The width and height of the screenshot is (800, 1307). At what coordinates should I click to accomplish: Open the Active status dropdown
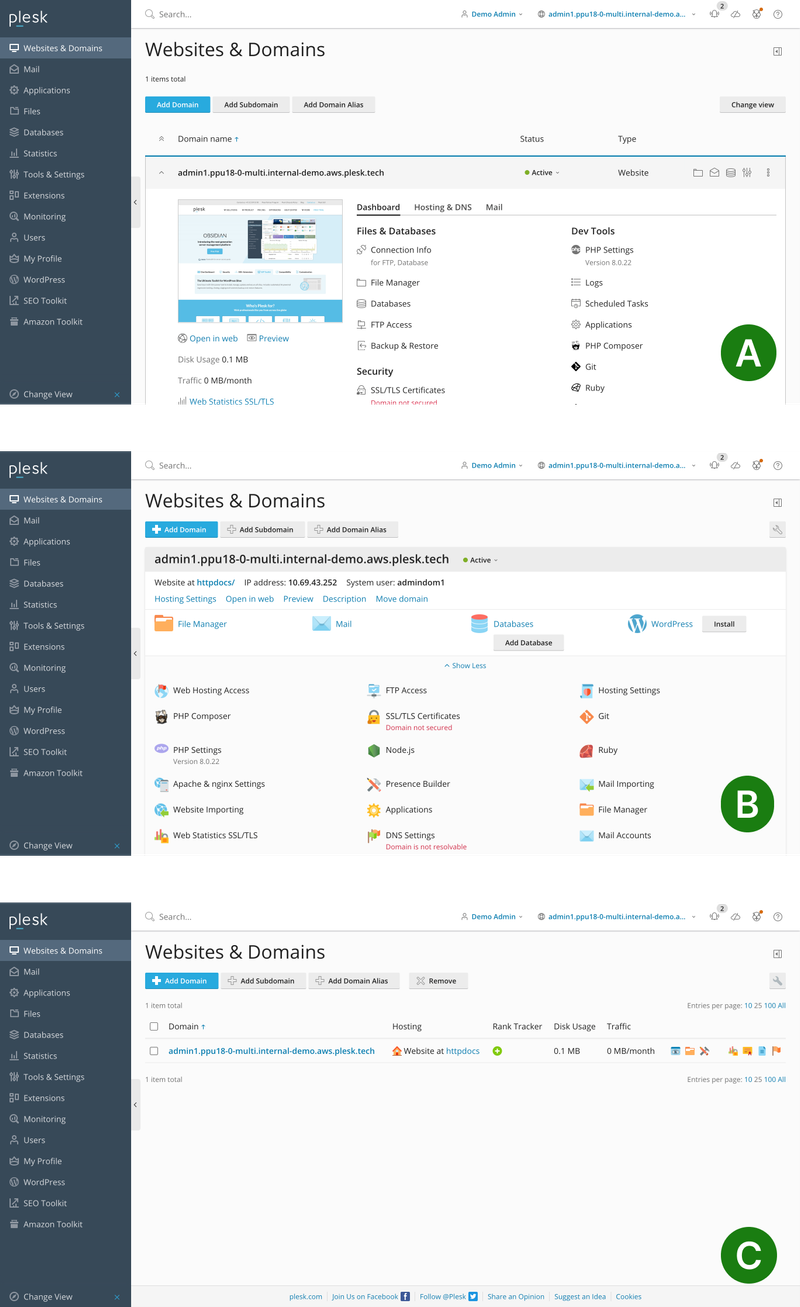pos(540,172)
